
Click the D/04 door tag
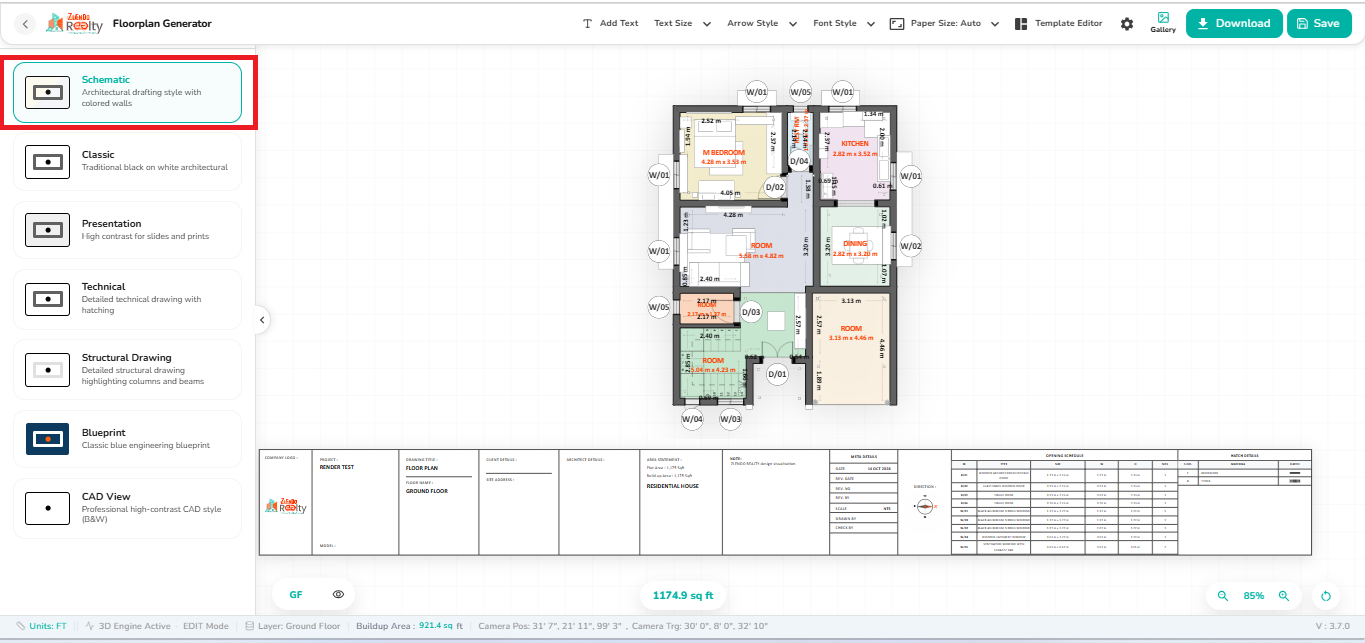point(799,160)
